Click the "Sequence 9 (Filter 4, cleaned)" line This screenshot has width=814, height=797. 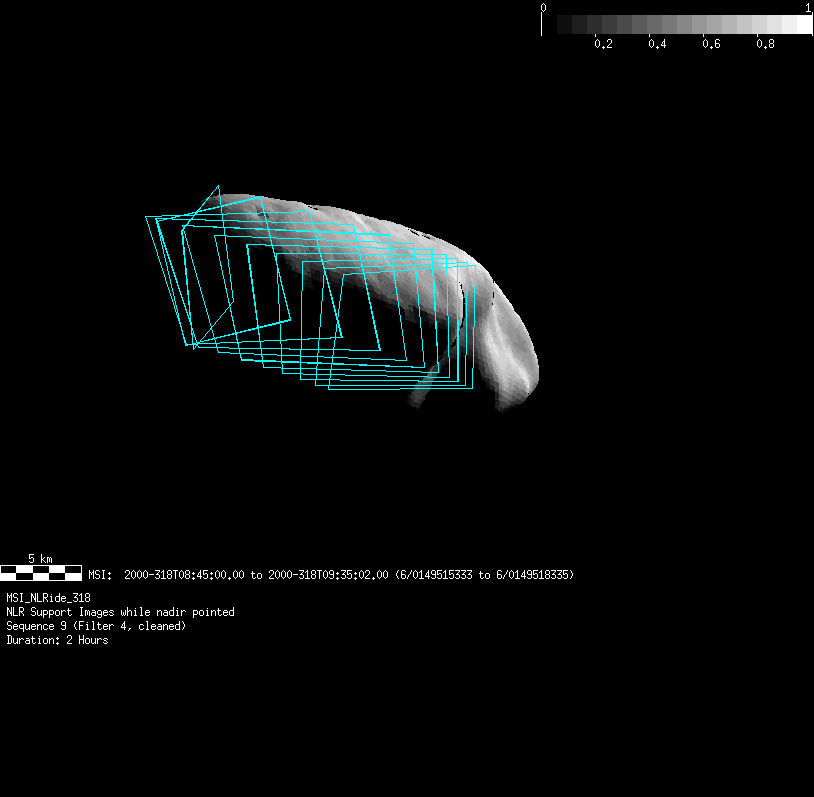pos(96,626)
